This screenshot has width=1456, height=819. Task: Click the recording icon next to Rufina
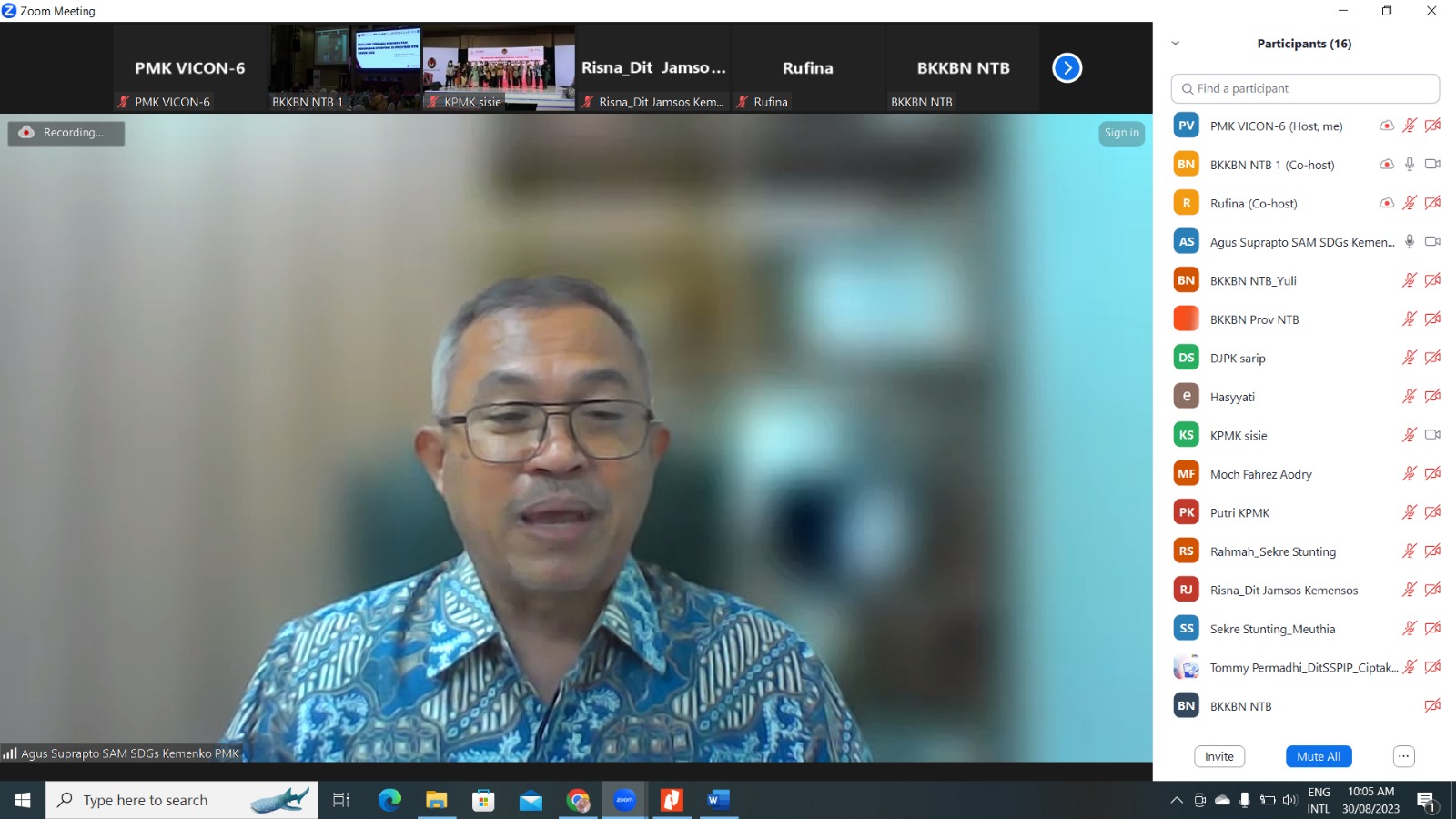click(x=1386, y=203)
